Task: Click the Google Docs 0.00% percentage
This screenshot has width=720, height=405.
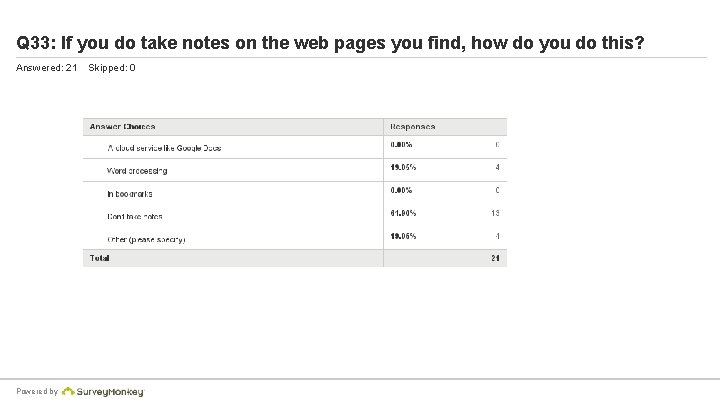Action: tap(402, 144)
